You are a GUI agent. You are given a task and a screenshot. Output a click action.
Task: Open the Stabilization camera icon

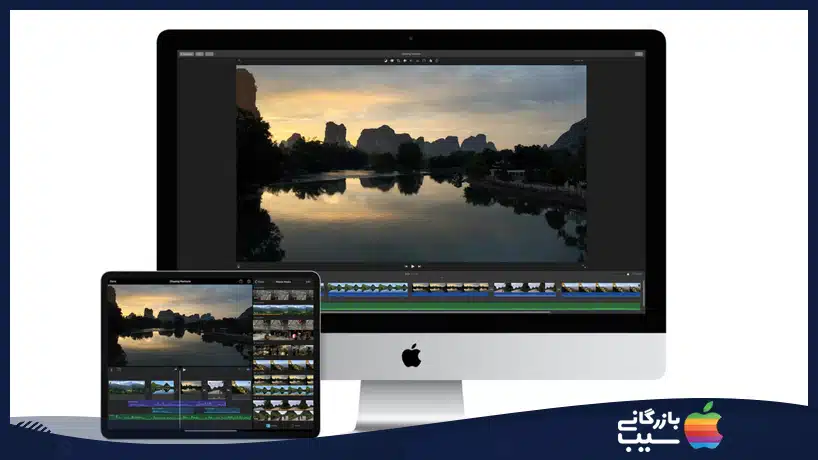point(405,61)
